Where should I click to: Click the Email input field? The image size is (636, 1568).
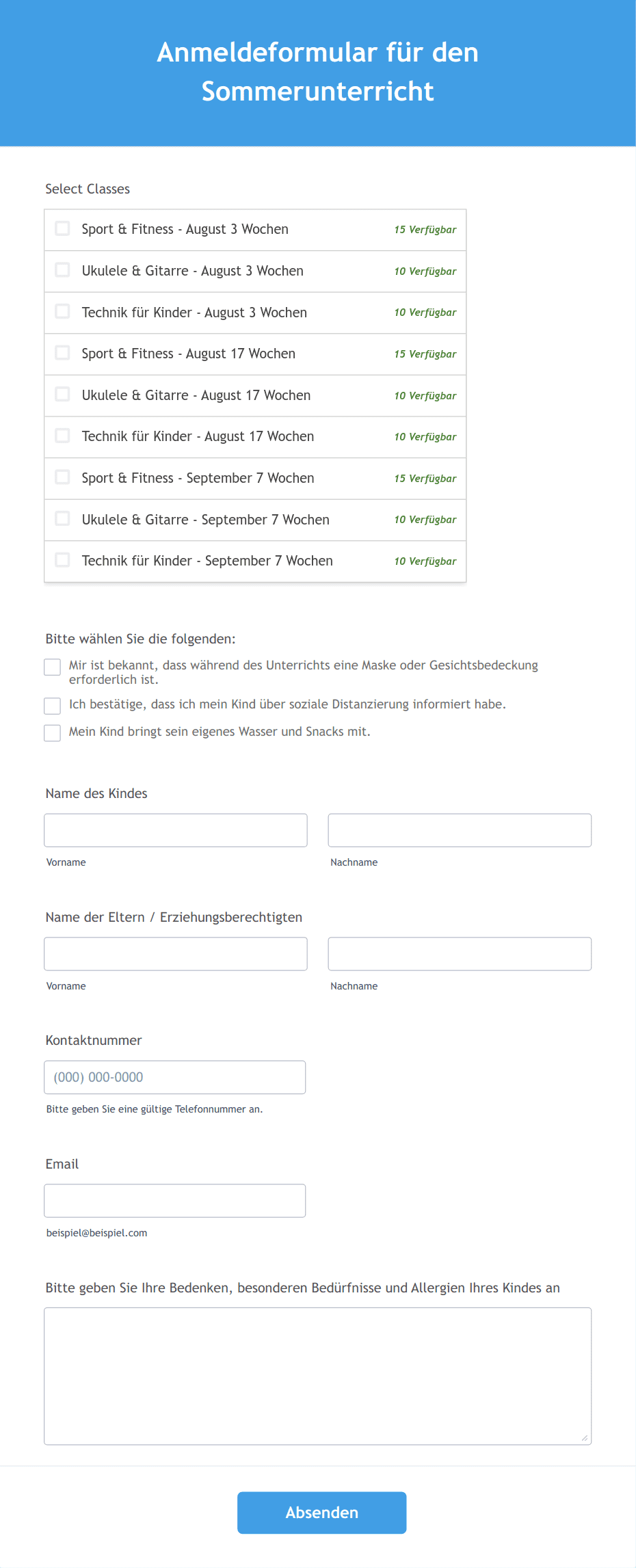(175, 1201)
